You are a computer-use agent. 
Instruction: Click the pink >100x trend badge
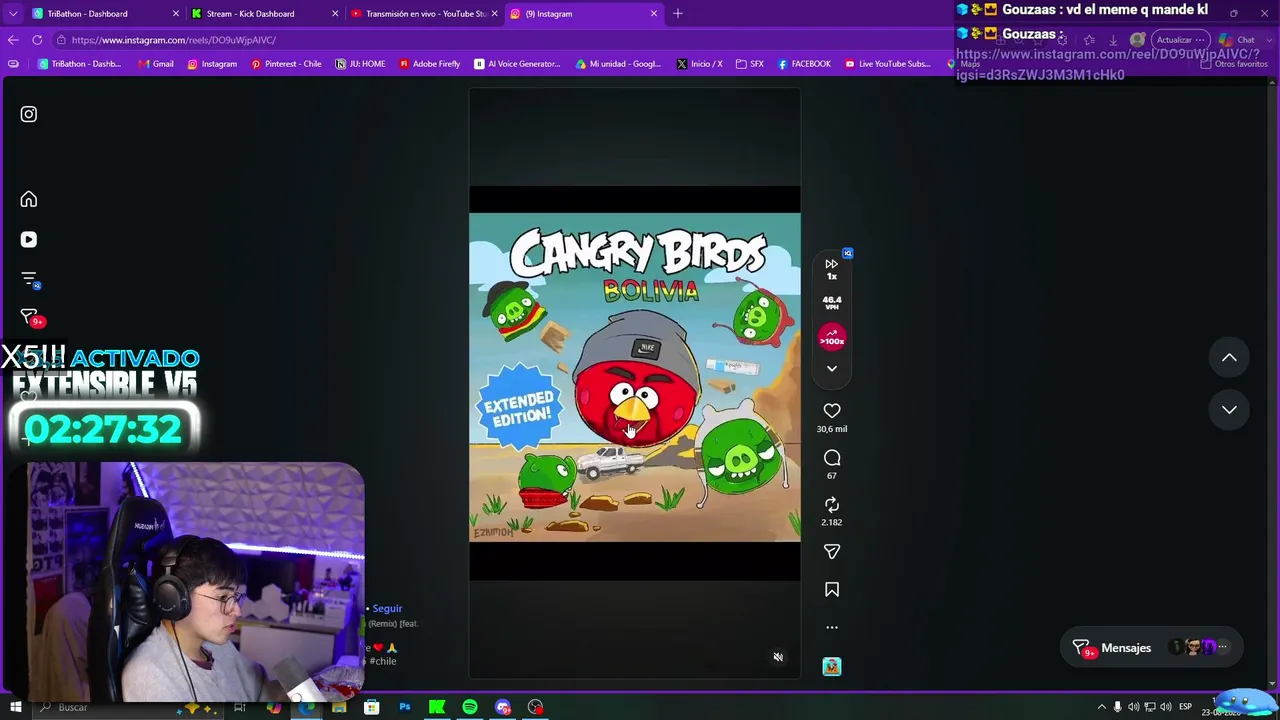[832, 338]
